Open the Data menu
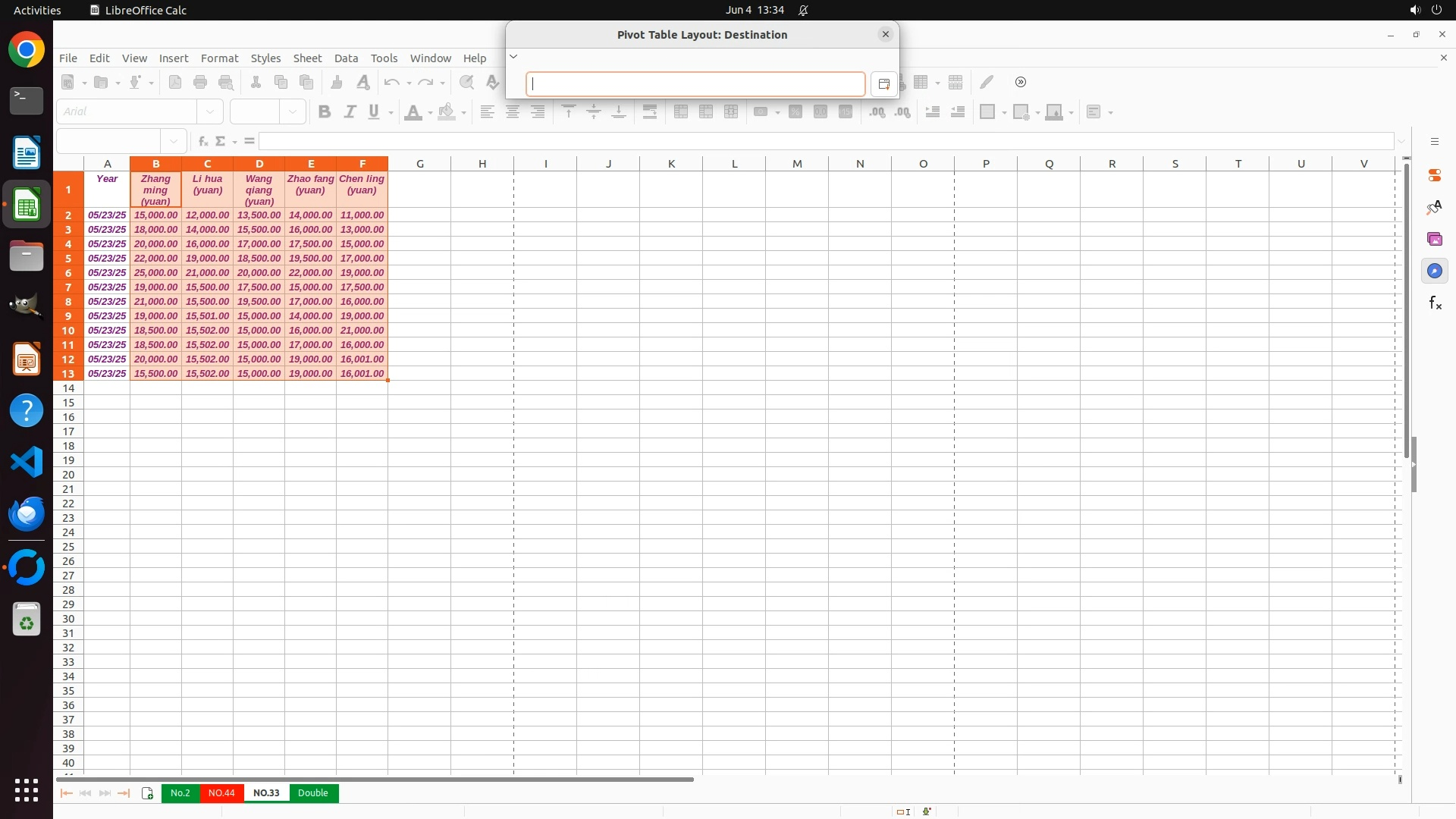Screen dimensions: 1456x819 pos(346,58)
